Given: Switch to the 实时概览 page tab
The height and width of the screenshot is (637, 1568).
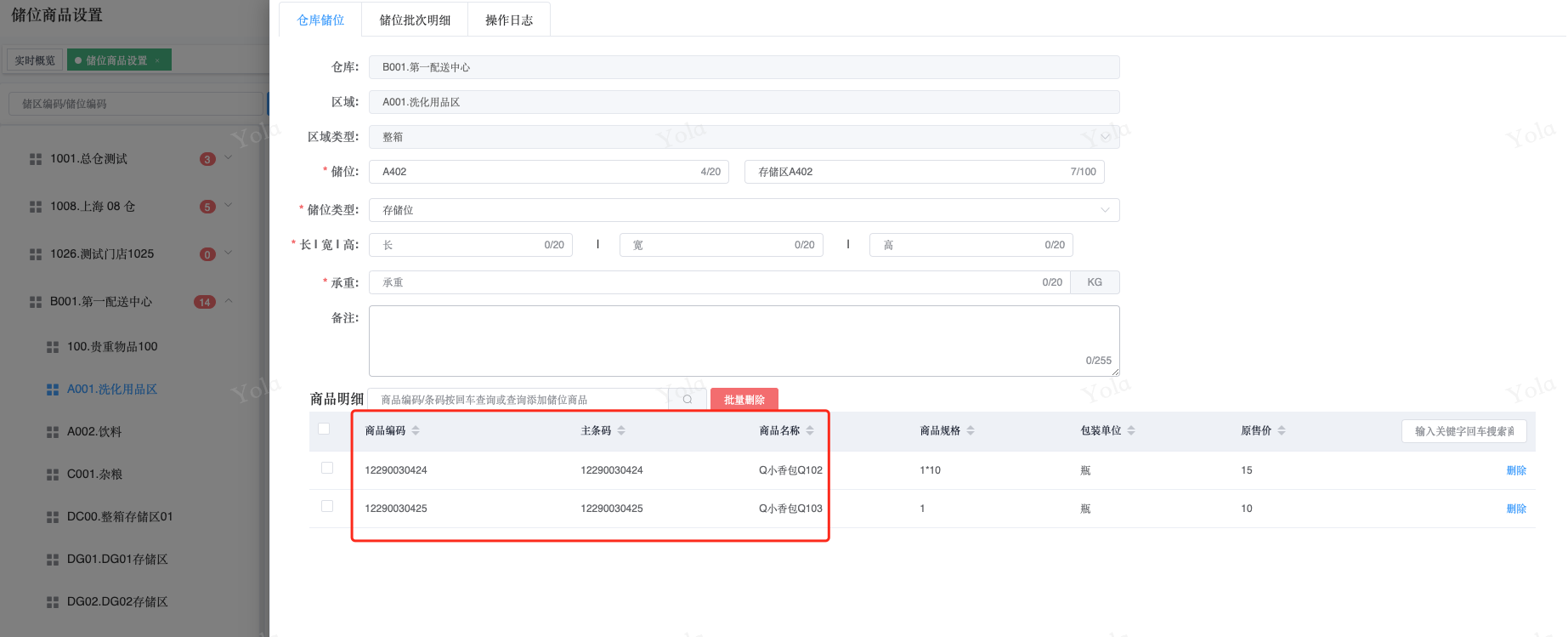Looking at the screenshot, I should (x=35, y=60).
